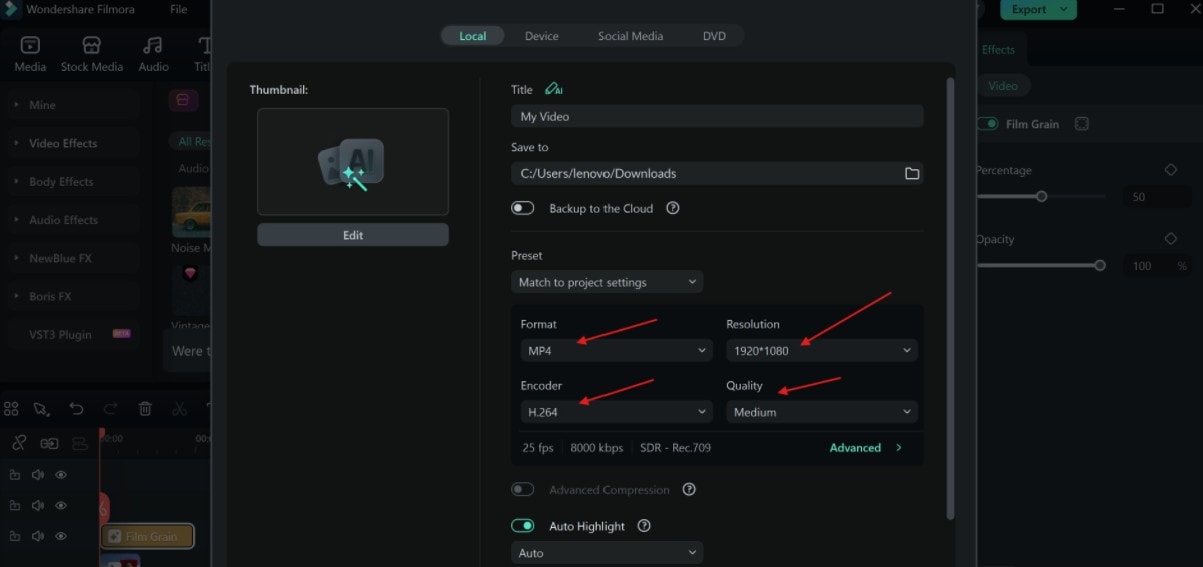Click the Save to path field
The image size is (1203, 567).
pos(717,173)
